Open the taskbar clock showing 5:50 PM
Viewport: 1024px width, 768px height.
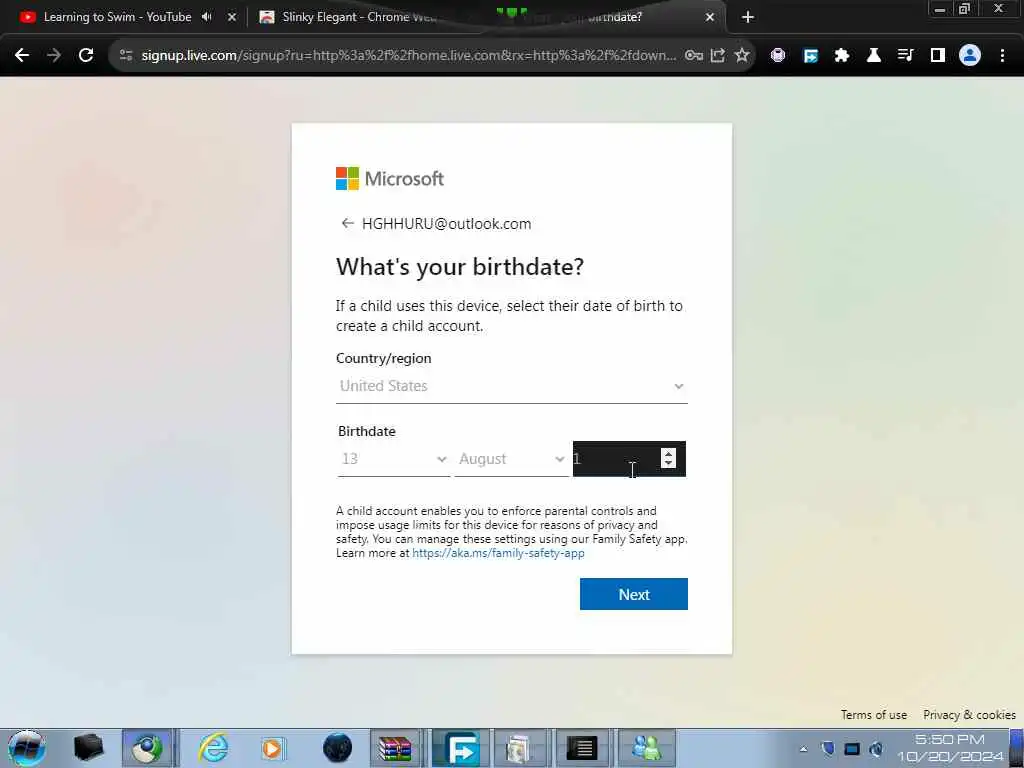950,748
